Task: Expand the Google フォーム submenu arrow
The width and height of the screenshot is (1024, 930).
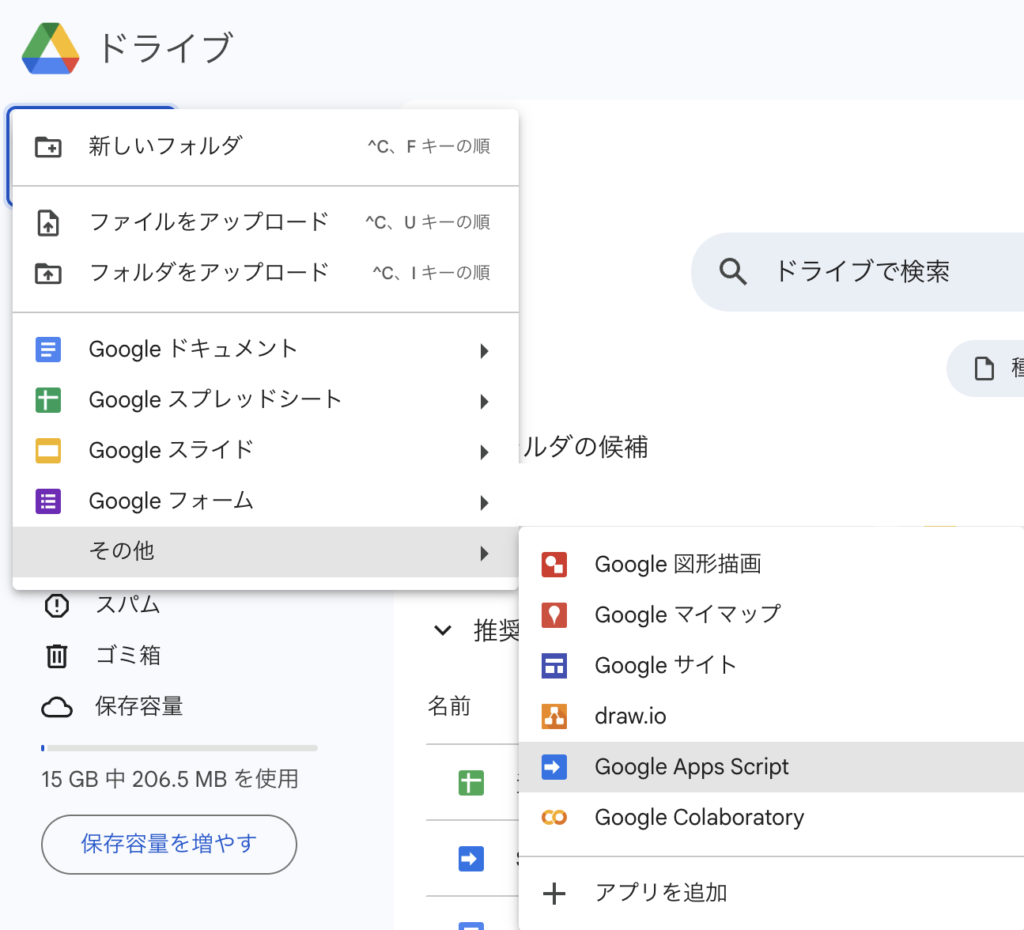Action: (x=484, y=503)
